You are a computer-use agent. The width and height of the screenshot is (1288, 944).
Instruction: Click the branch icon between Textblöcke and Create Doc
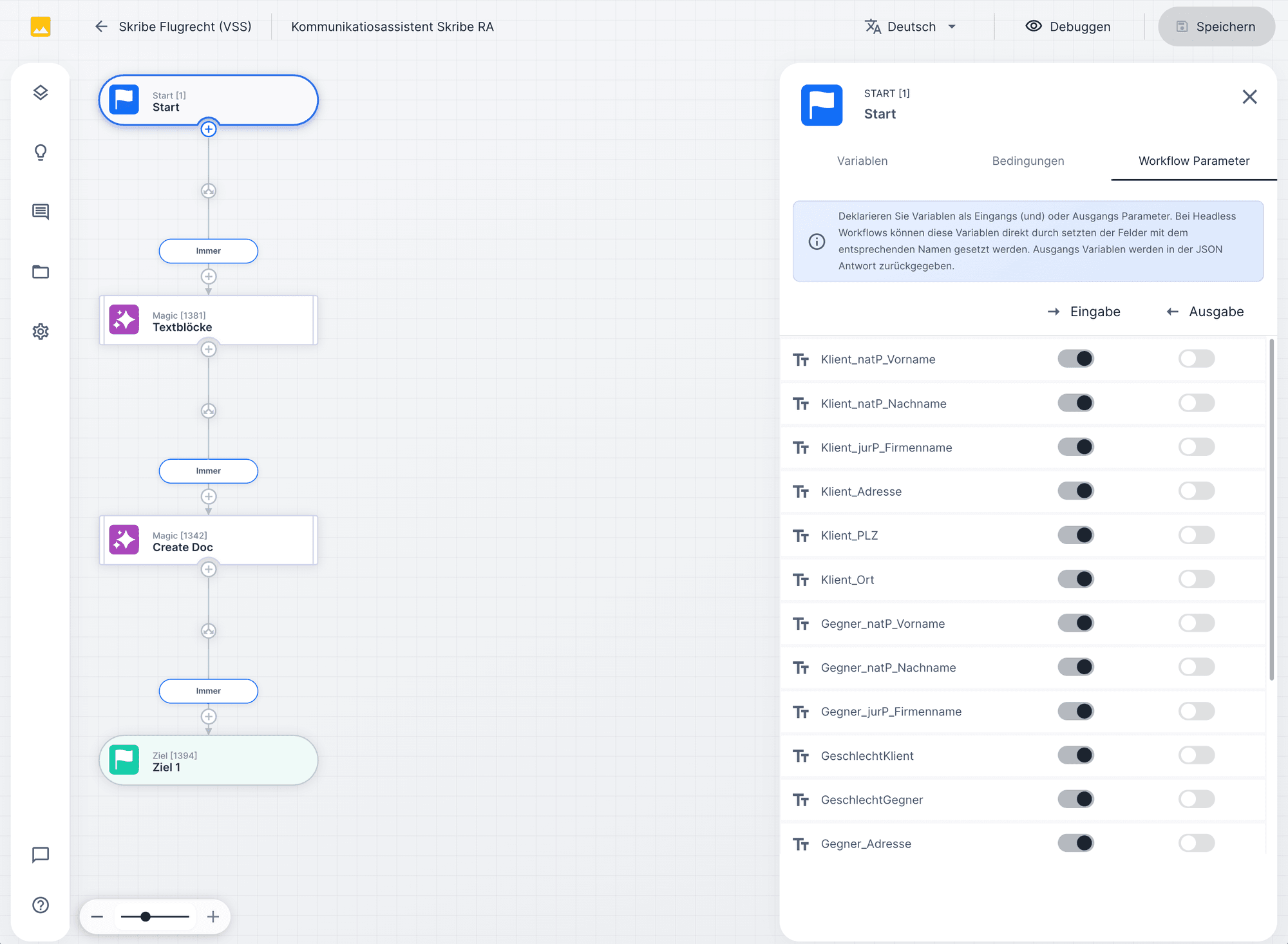pyautogui.click(x=209, y=411)
